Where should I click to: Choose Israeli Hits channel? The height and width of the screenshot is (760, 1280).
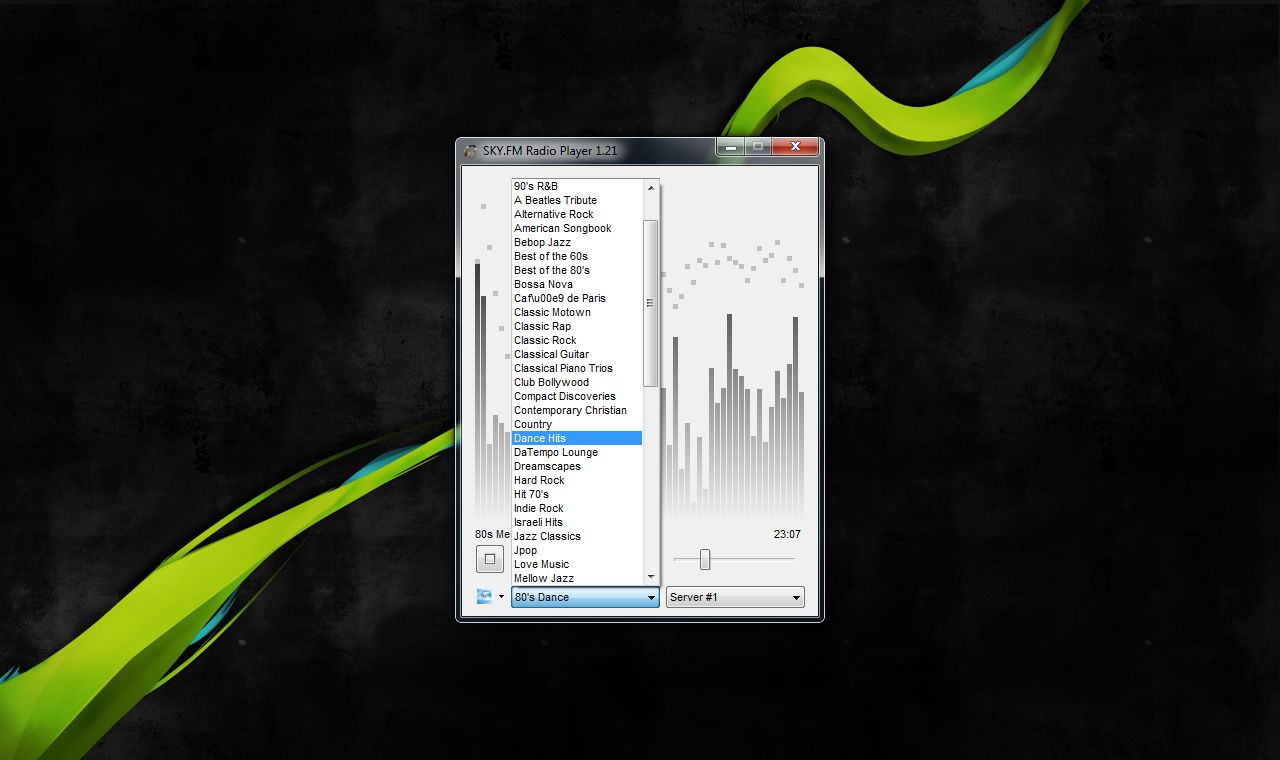point(576,522)
